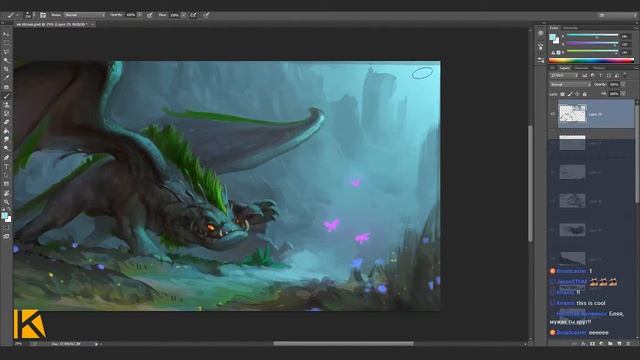Open the brush preset size picker

(29, 15)
